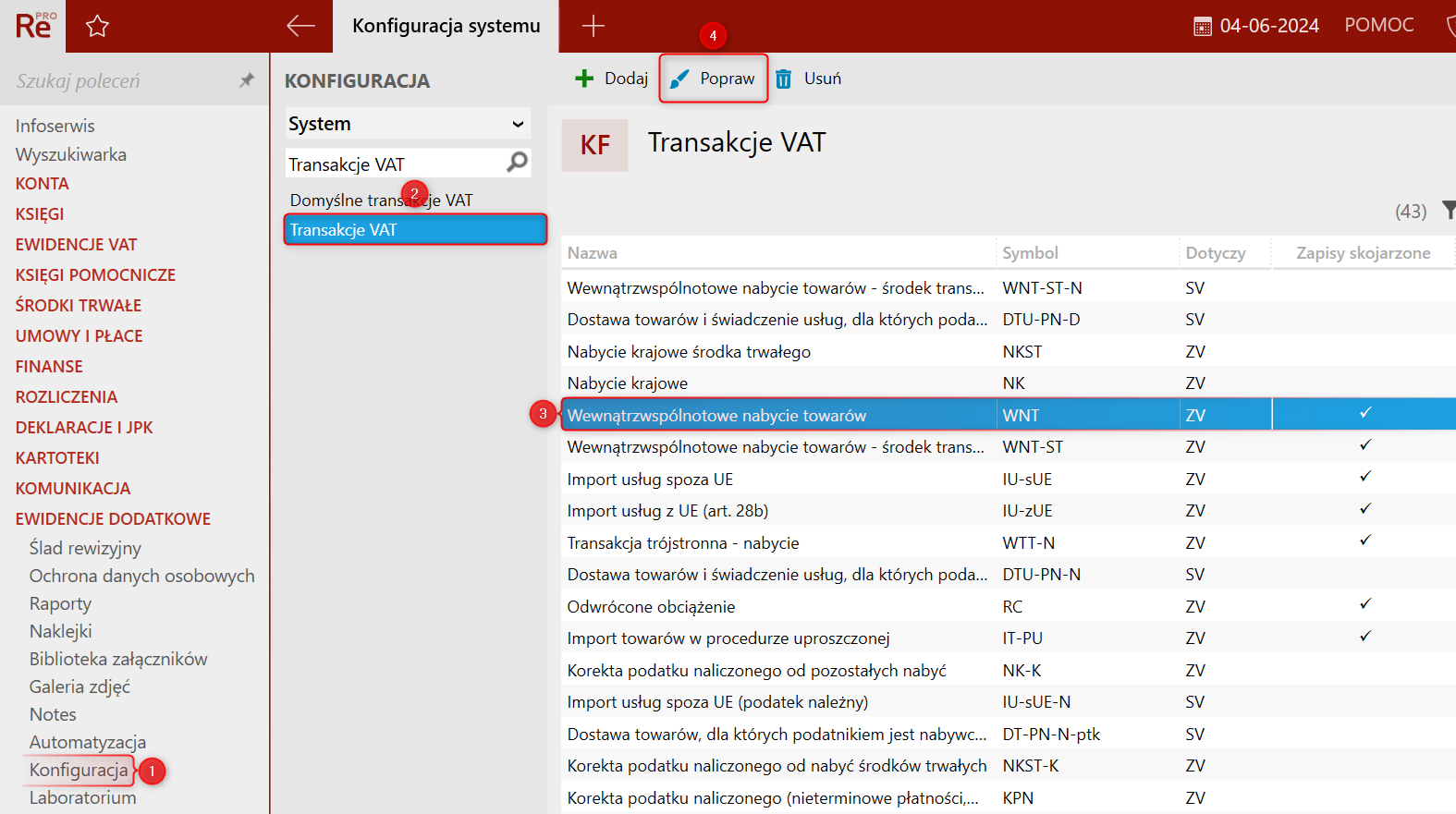Open Laboratorium in the sidebar
1456x814 pixels.
coord(82,797)
